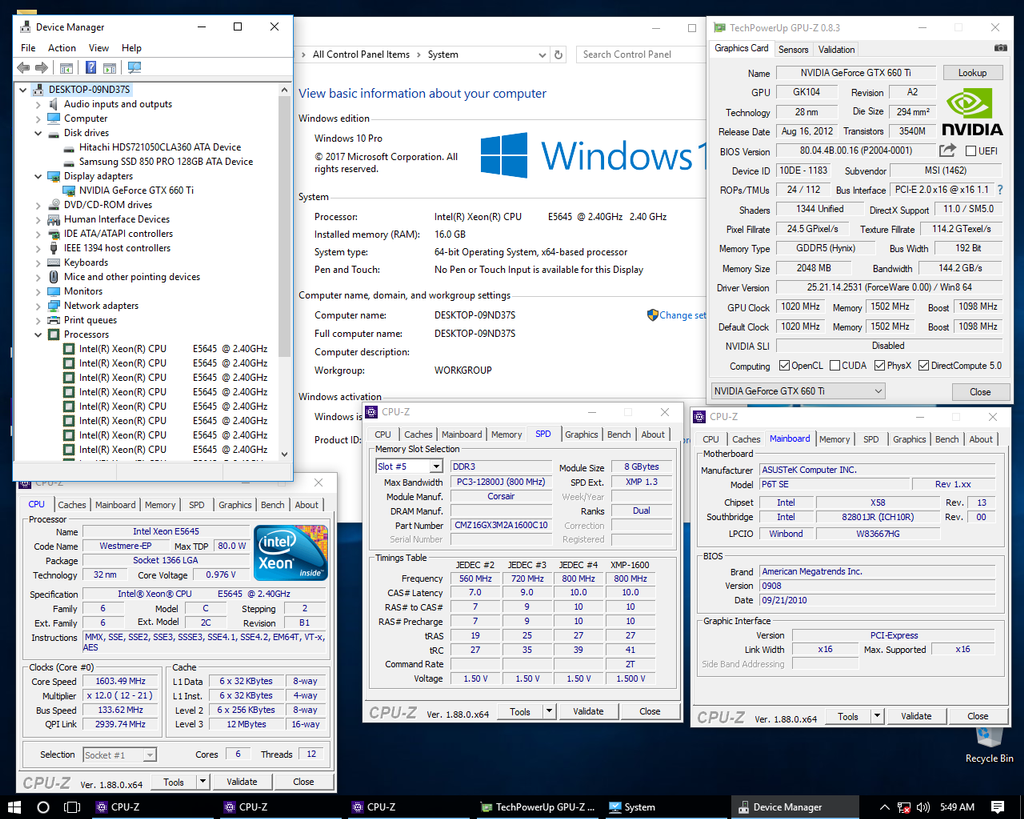Click the Bus Interface question mark icon
The image size is (1024, 819).
(x=999, y=190)
